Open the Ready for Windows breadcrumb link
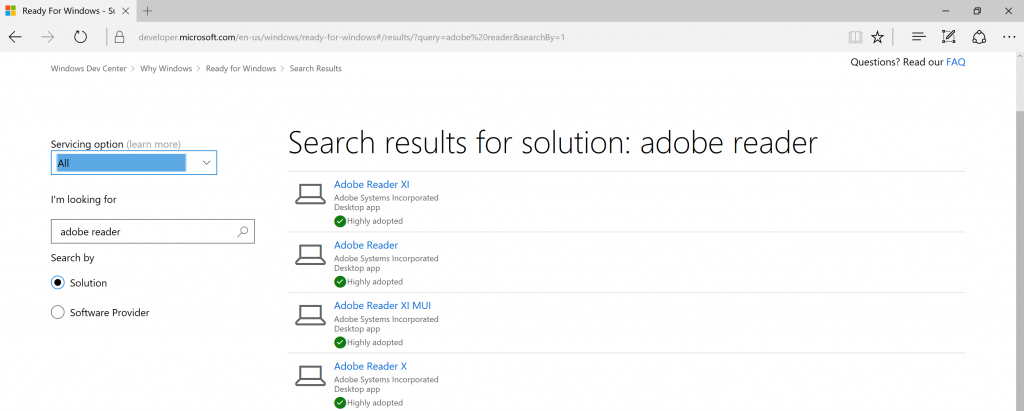 point(241,69)
